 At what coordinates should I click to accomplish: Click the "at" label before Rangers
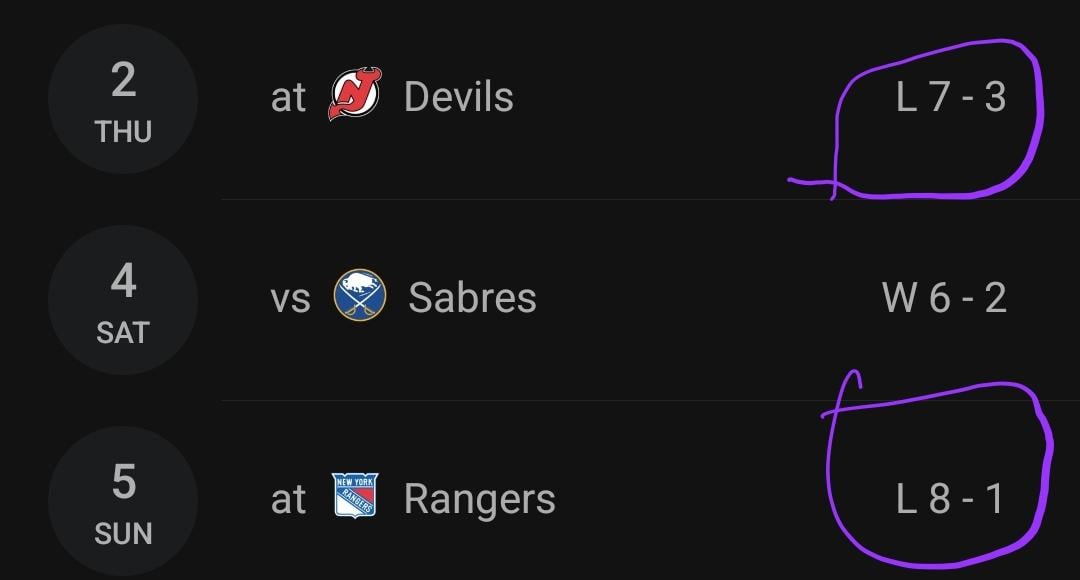pos(288,499)
